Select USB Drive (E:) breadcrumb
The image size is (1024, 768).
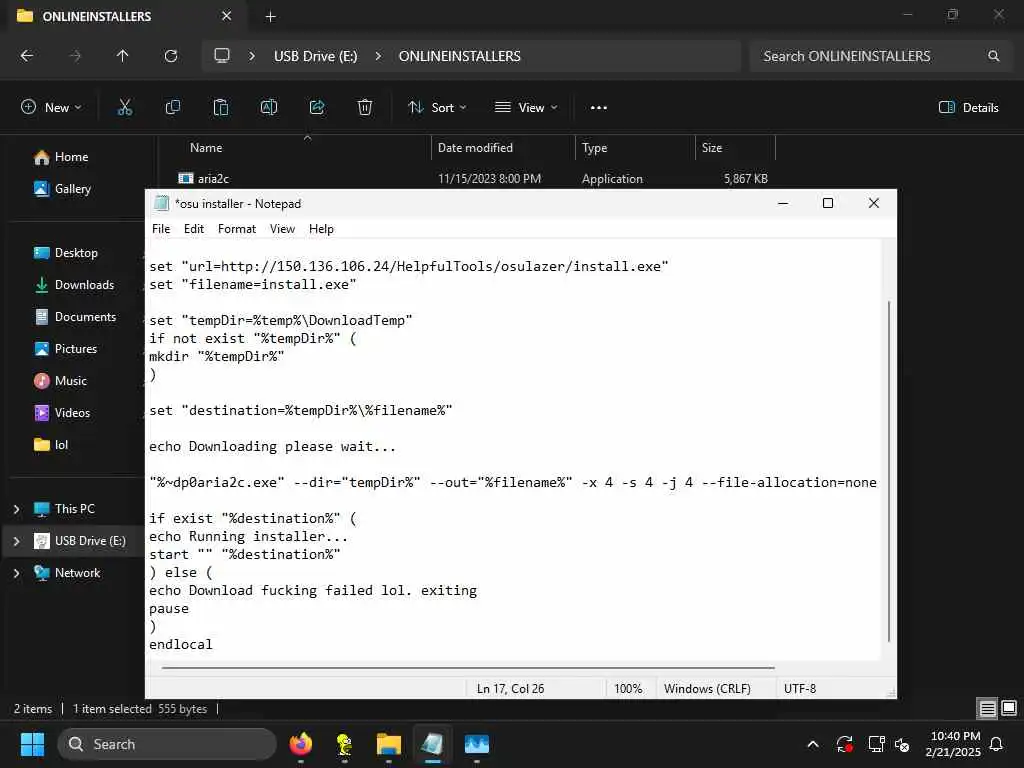tap(315, 56)
